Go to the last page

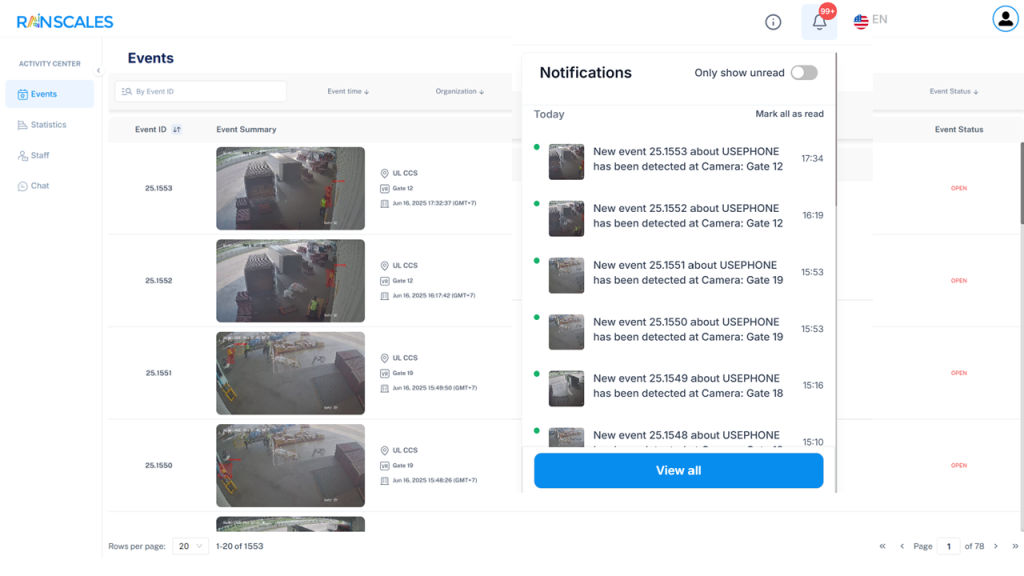[1016, 546]
